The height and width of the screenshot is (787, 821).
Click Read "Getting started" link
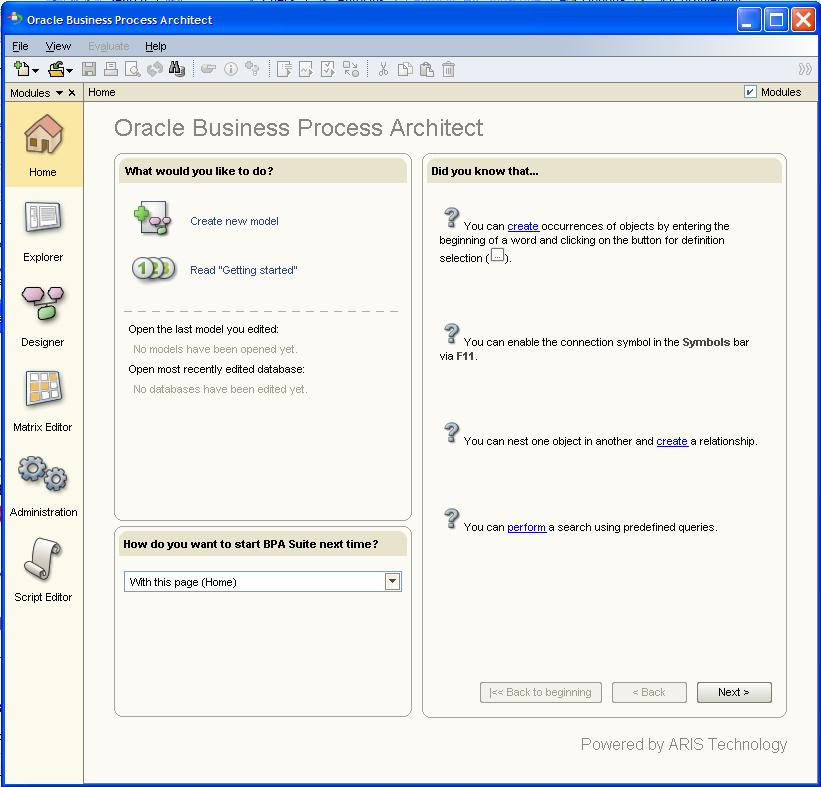tap(243, 270)
